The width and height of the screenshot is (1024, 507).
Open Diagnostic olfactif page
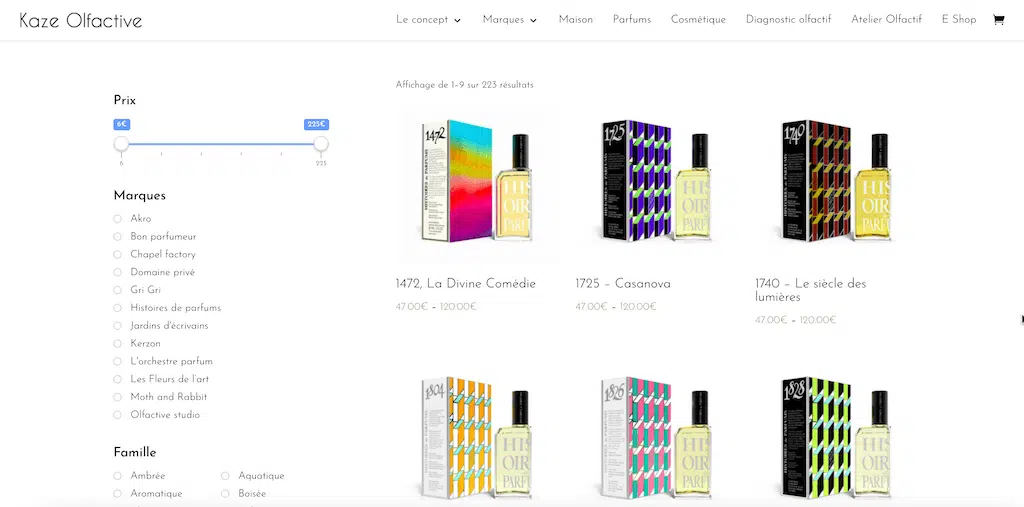point(788,20)
